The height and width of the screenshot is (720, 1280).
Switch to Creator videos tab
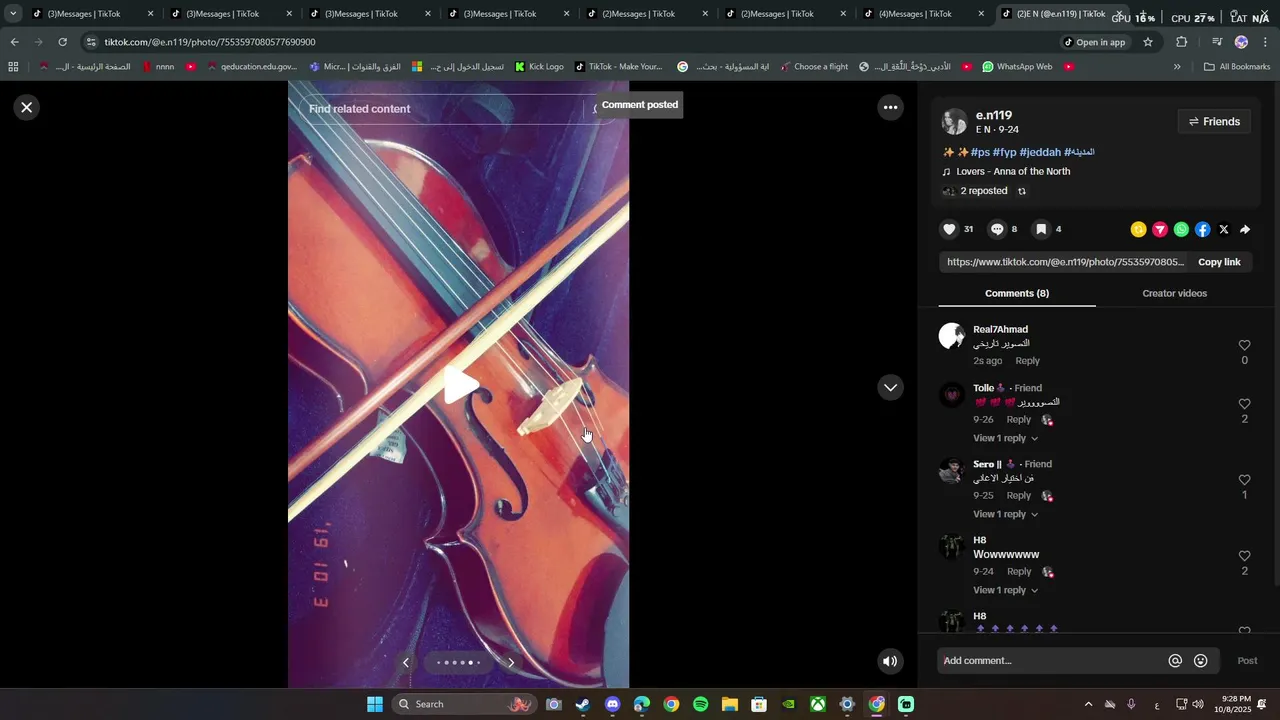click(x=1174, y=294)
